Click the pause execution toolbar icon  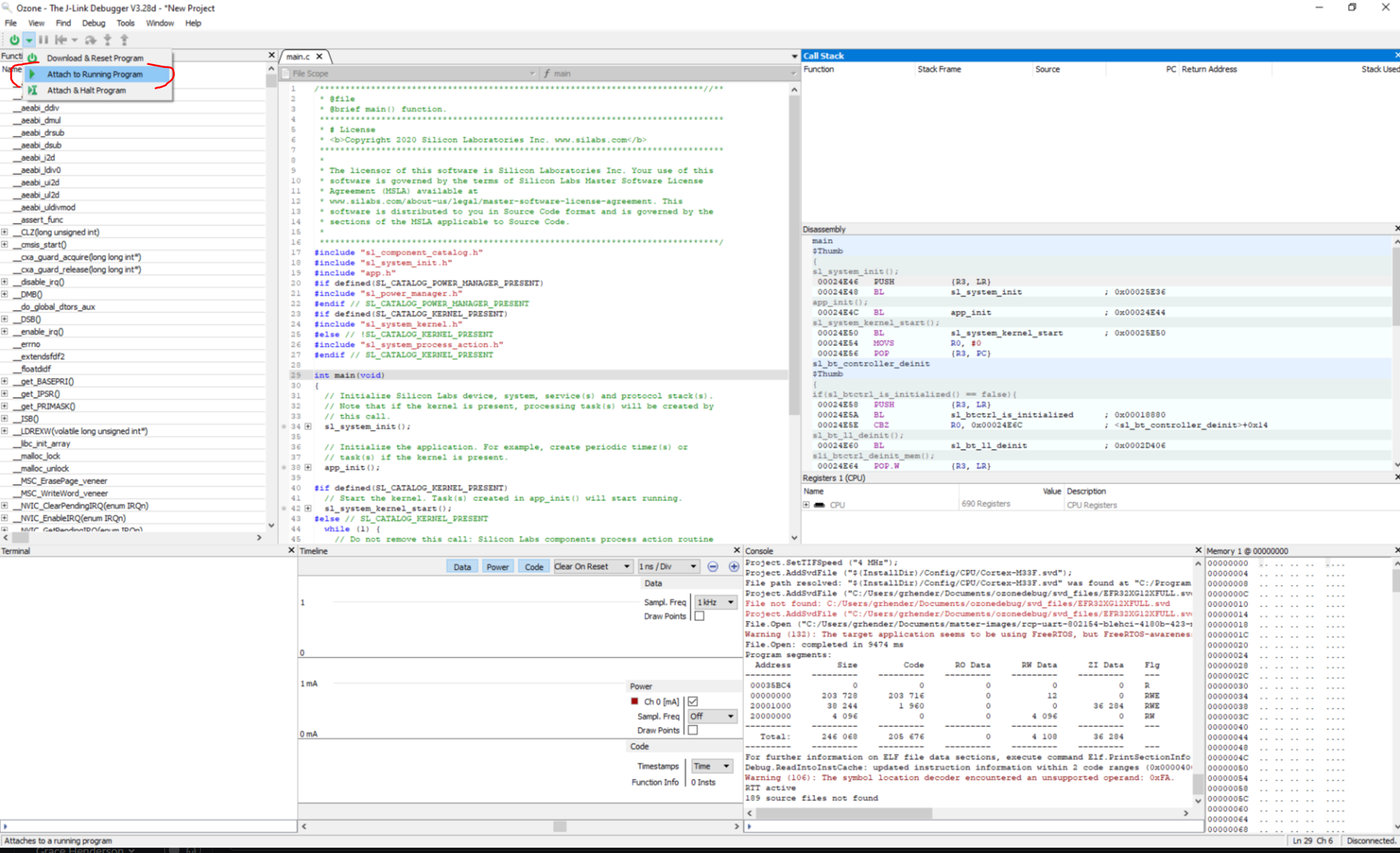pyautogui.click(x=44, y=40)
